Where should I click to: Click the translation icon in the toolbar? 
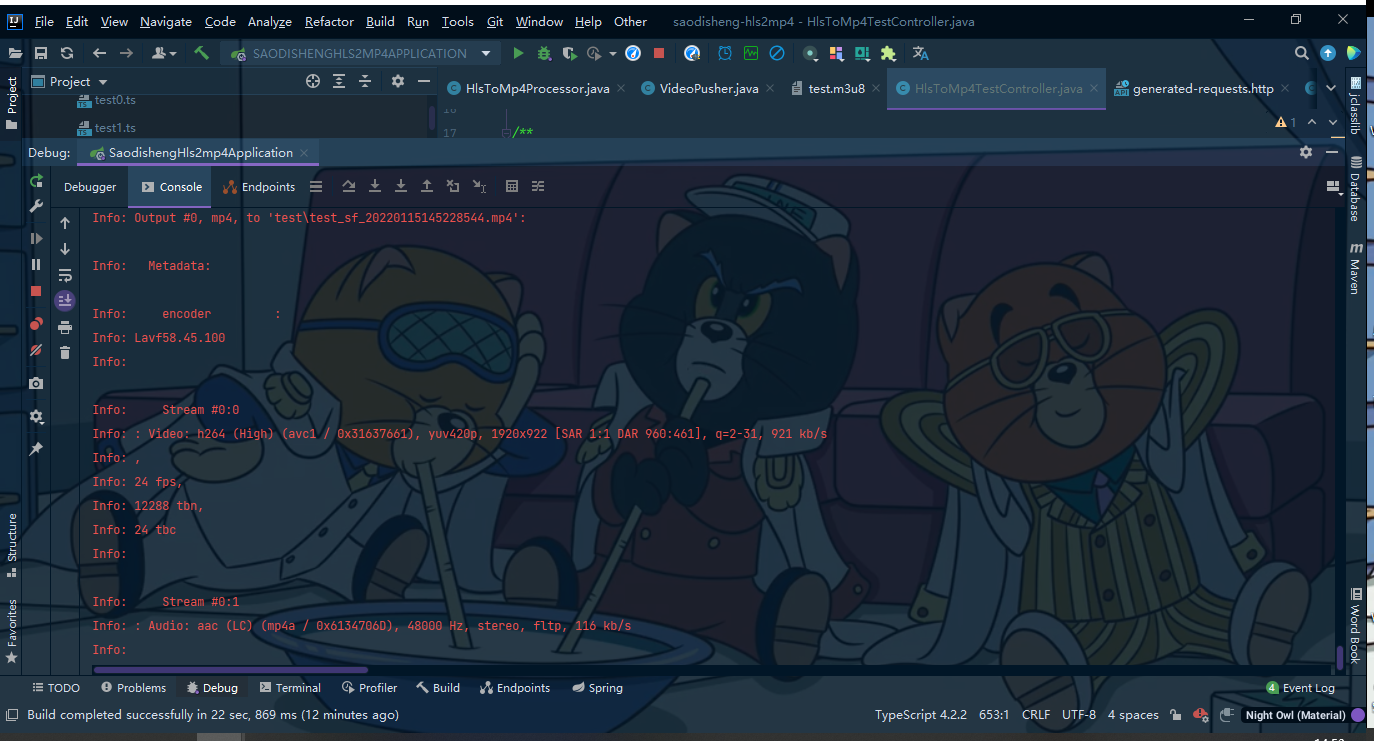click(921, 53)
